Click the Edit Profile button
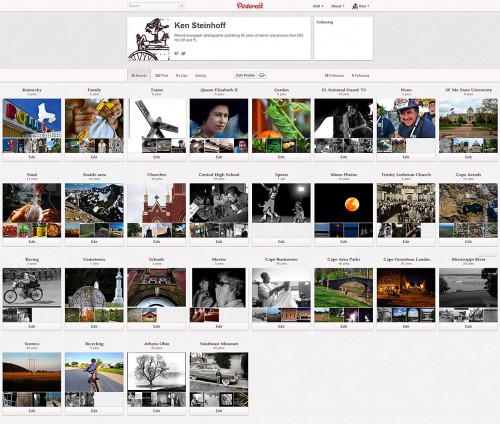The height and width of the screenshot is (424, 500). [245, 75]
